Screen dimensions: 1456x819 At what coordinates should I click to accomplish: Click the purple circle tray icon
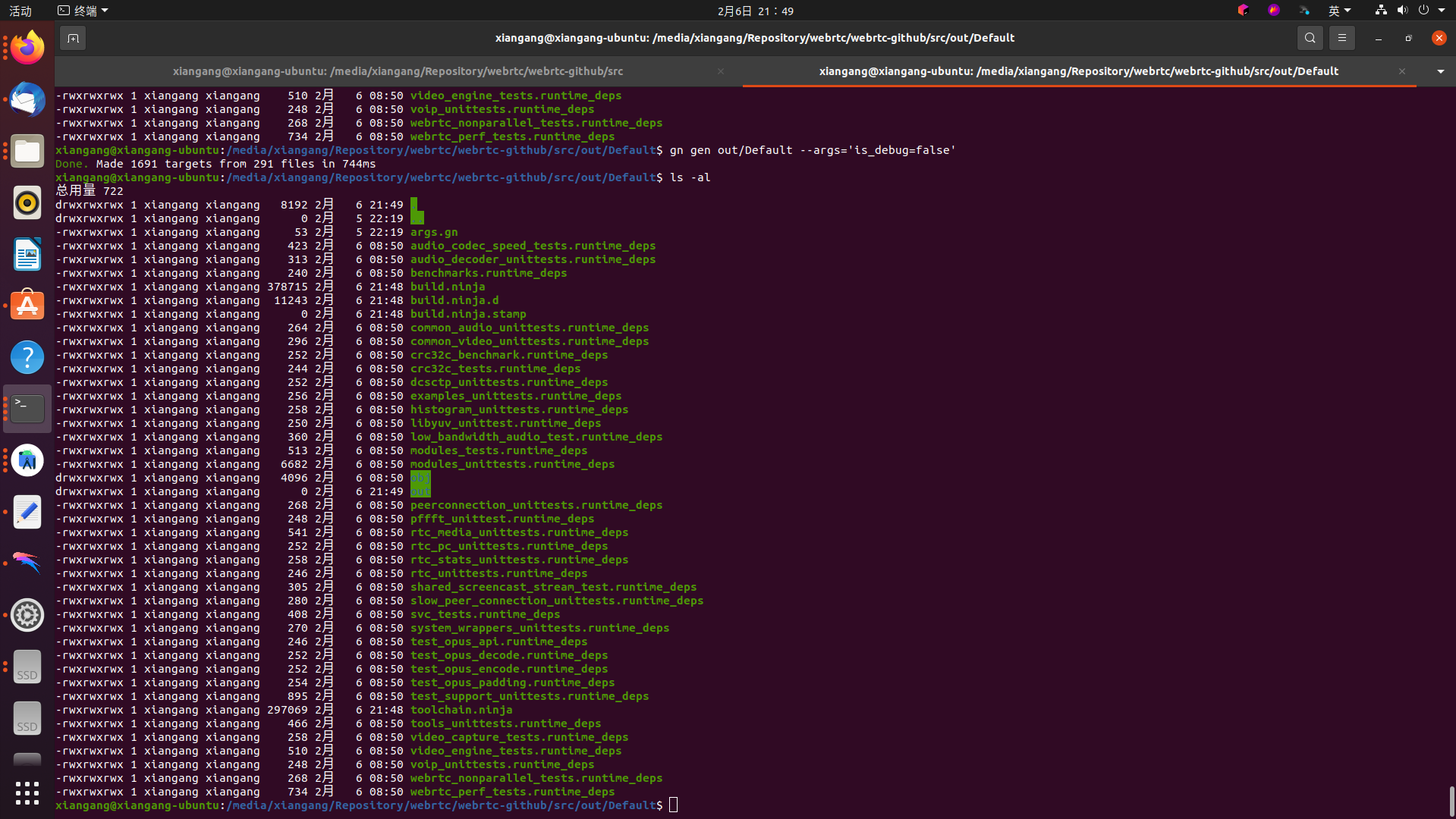click(1274, 11)
